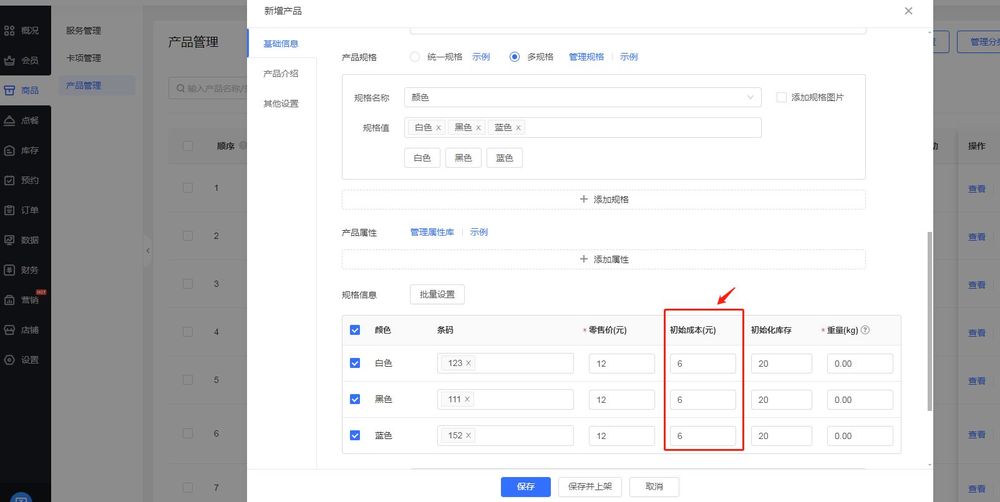Click the 保存 button

click(x=525, y=486)
